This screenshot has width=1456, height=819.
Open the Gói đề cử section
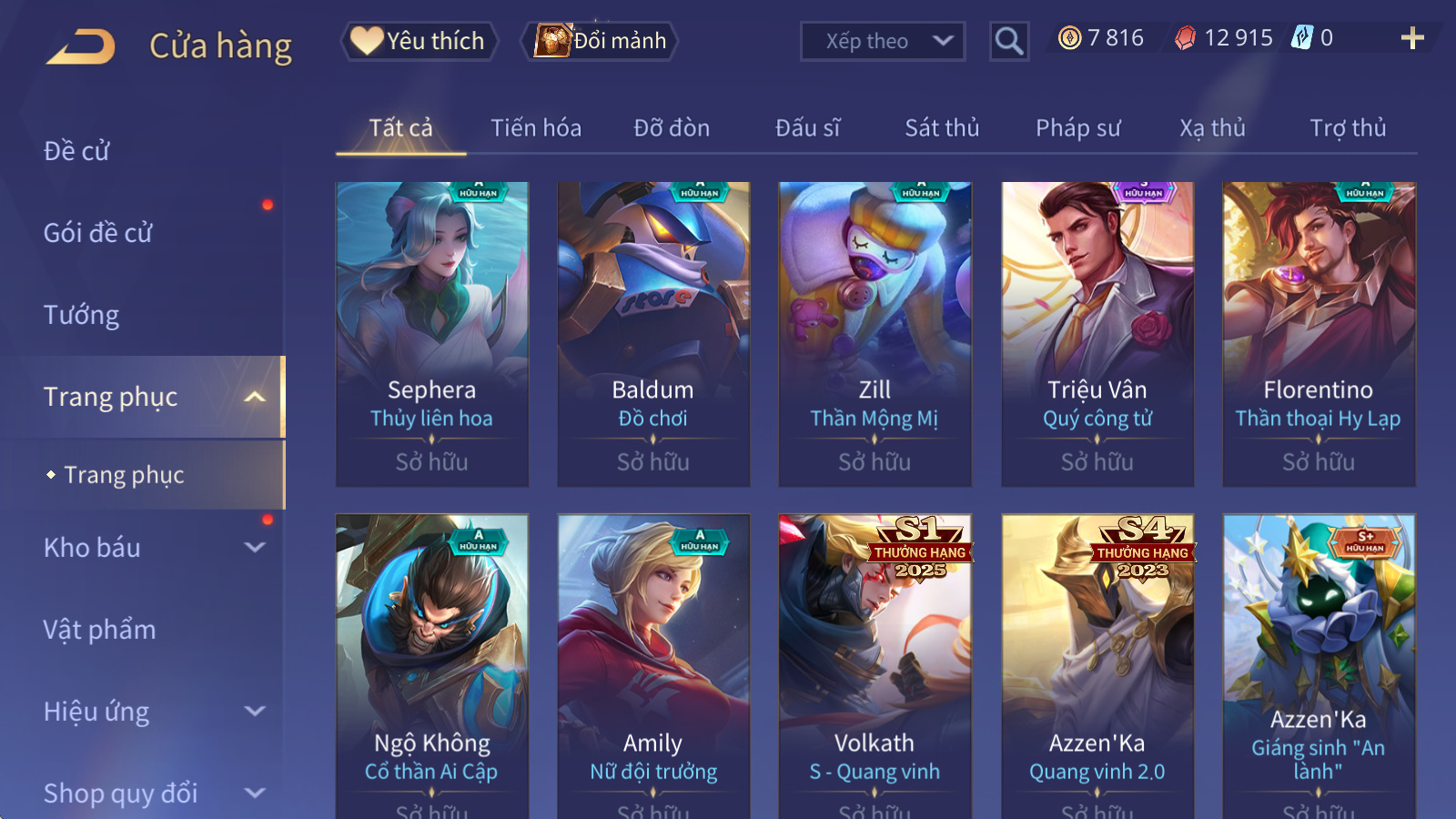click(x=97, y=233)
